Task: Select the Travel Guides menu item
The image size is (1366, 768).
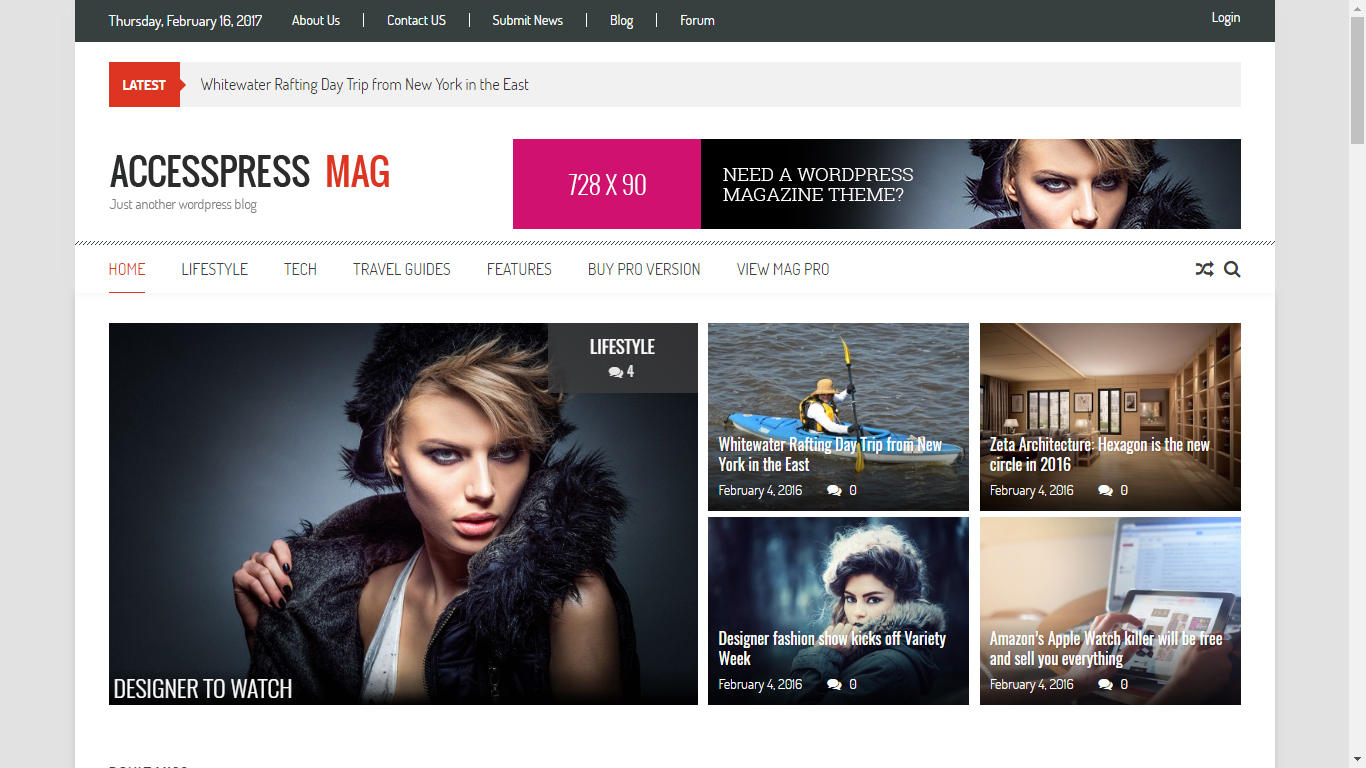Action: click(402, 269)
